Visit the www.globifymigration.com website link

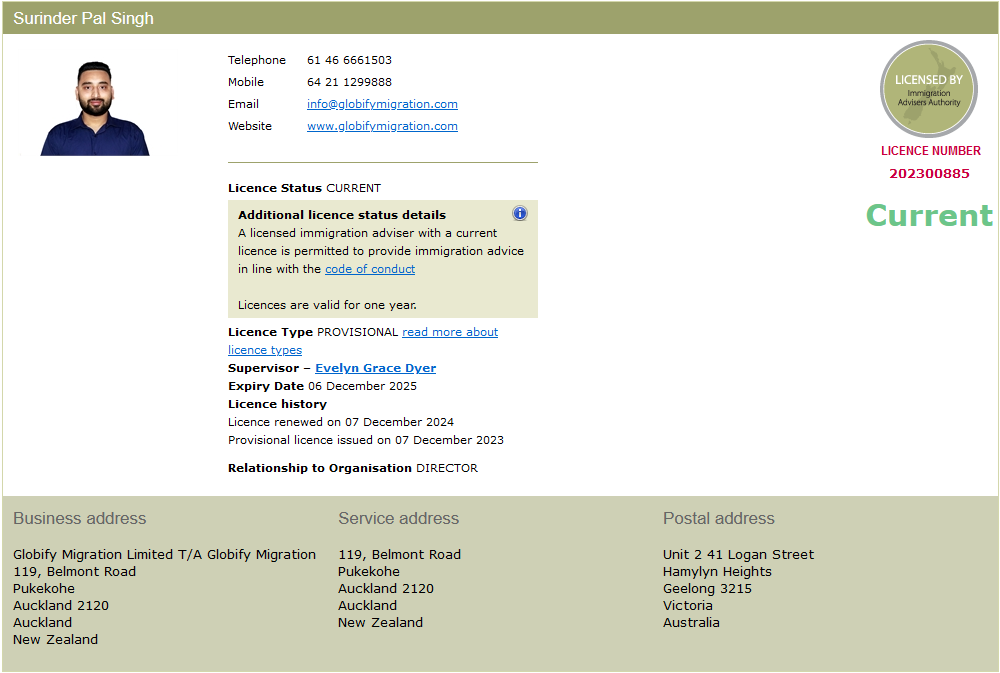pyautogui.click(x=382, y=126)
